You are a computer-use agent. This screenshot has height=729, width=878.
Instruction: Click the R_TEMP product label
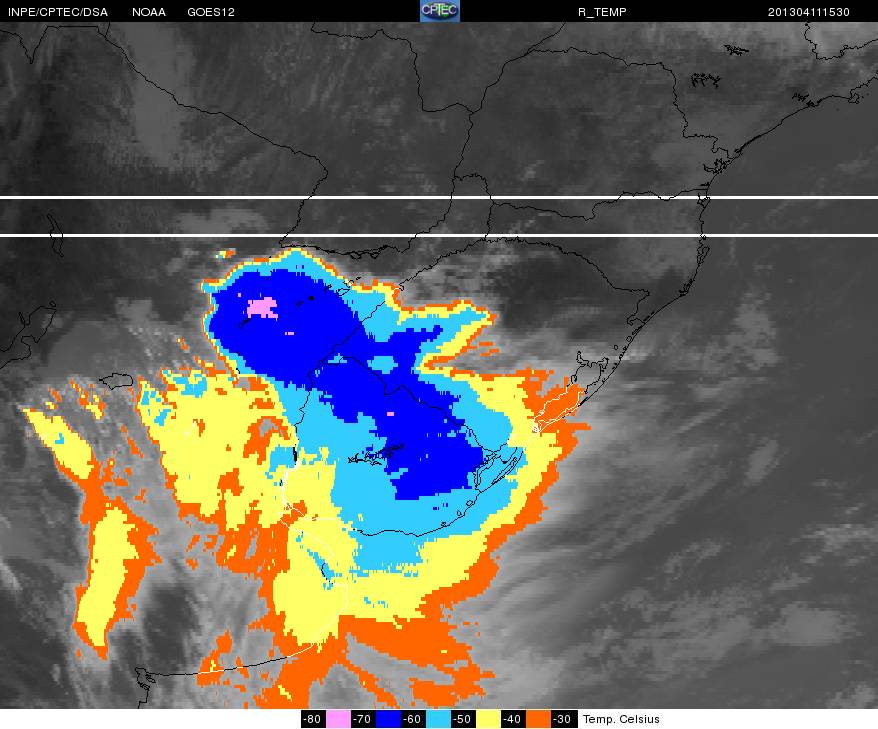tap(602, 12)
